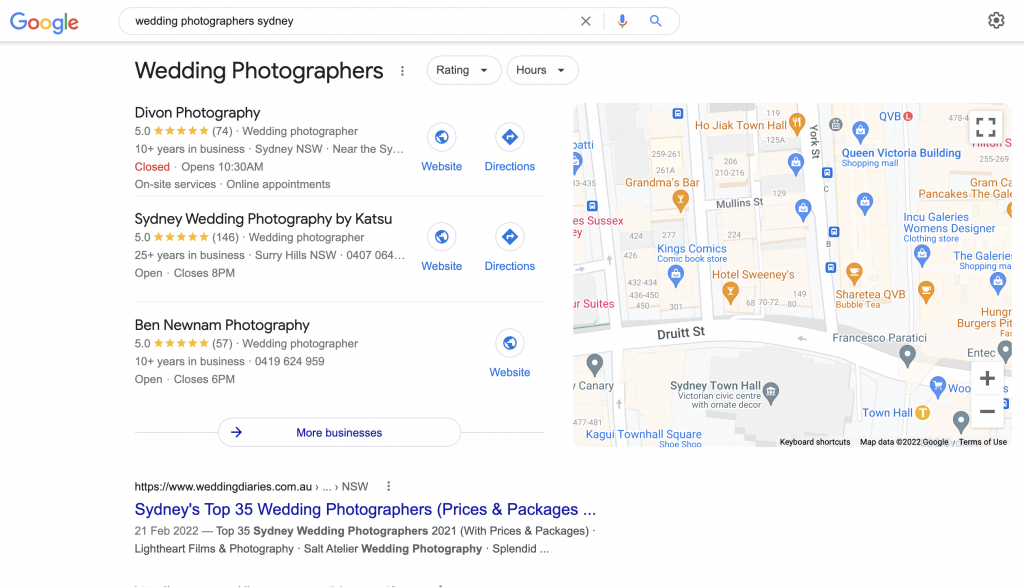Zoom out on the map

pos(987,411)
